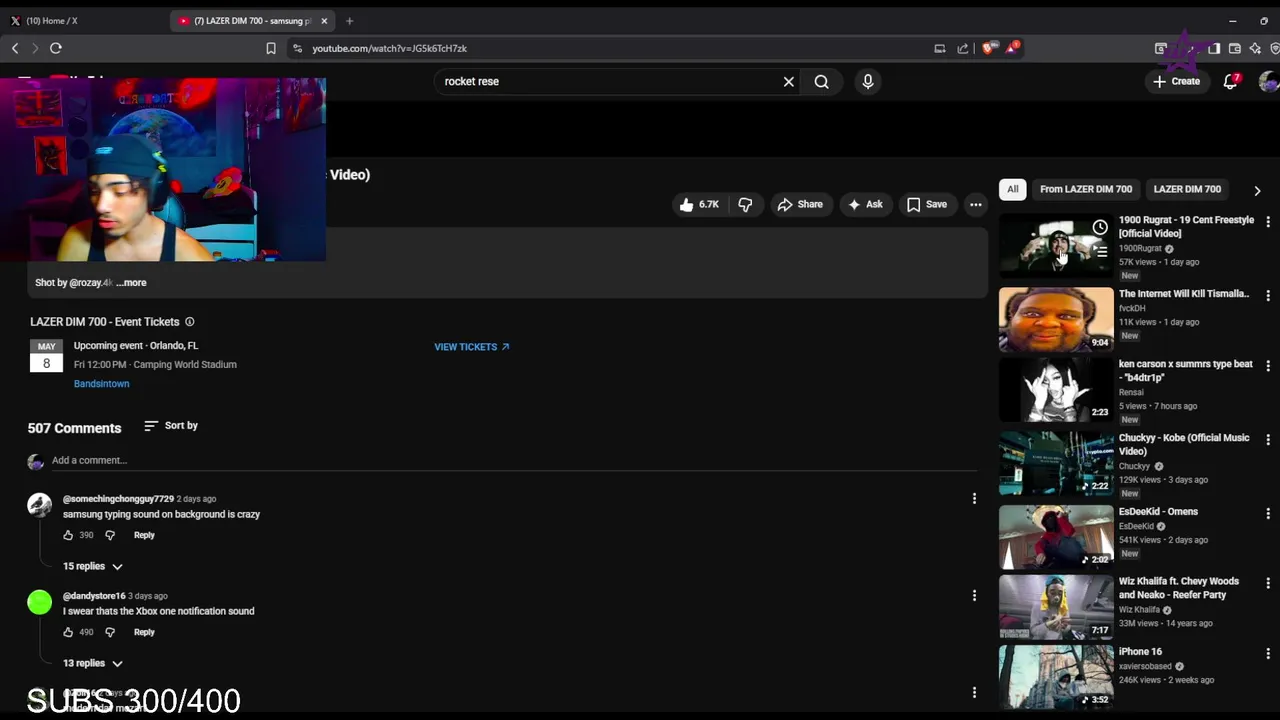This screenshot has height=720, width=1280.
Task: Open Brave Leo AI sparkle icon
Action: [1255, 48]
